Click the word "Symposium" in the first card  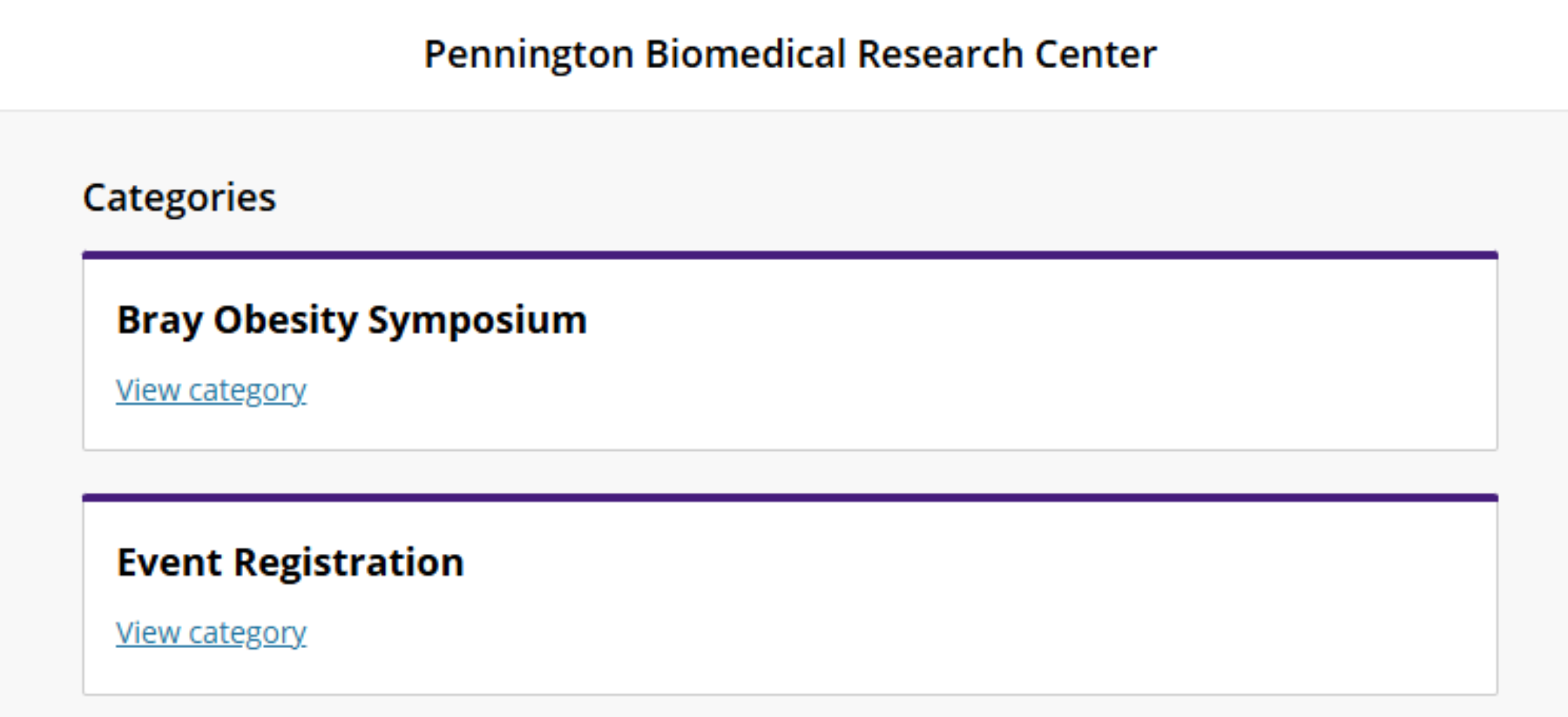tap(477, 320)
